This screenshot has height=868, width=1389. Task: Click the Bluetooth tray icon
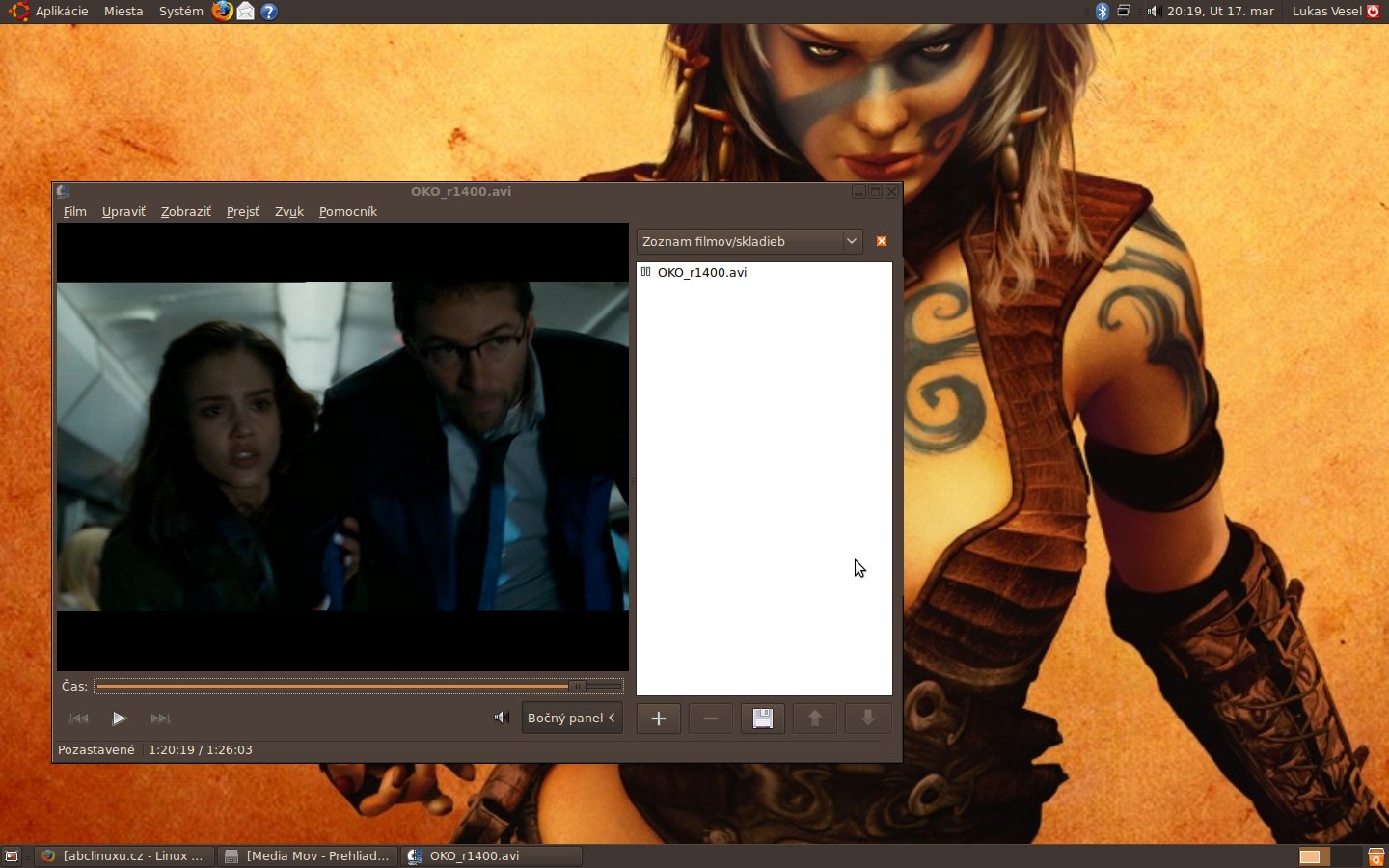pyautogui.click(x=1102, y=12)
